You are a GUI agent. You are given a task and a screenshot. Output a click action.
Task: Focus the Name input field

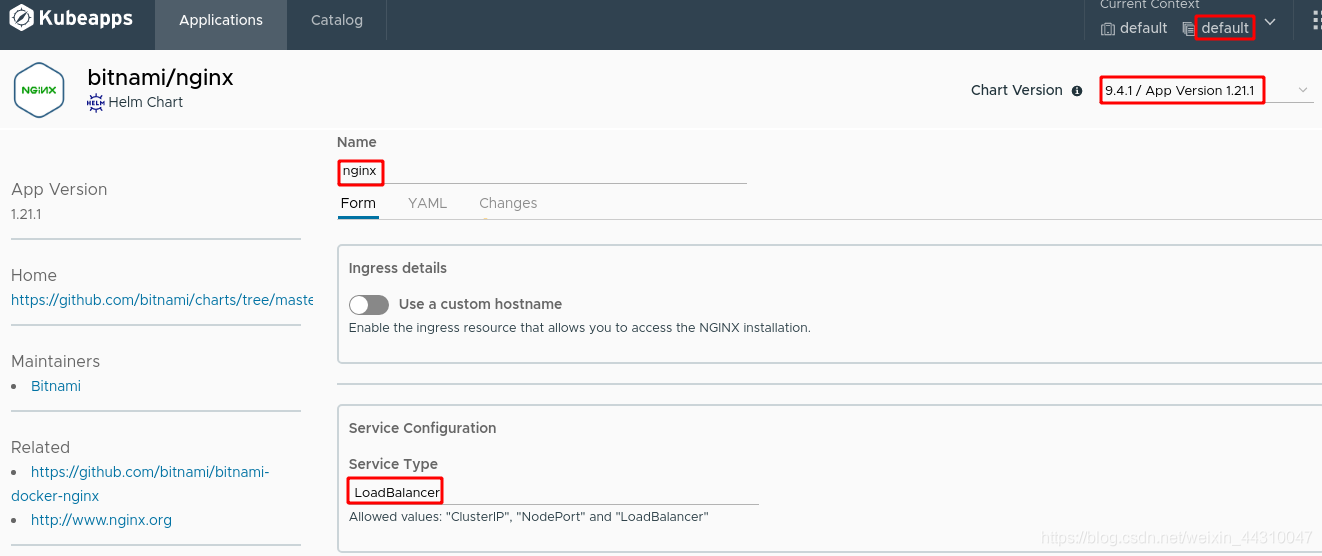(x=542, y=171)
